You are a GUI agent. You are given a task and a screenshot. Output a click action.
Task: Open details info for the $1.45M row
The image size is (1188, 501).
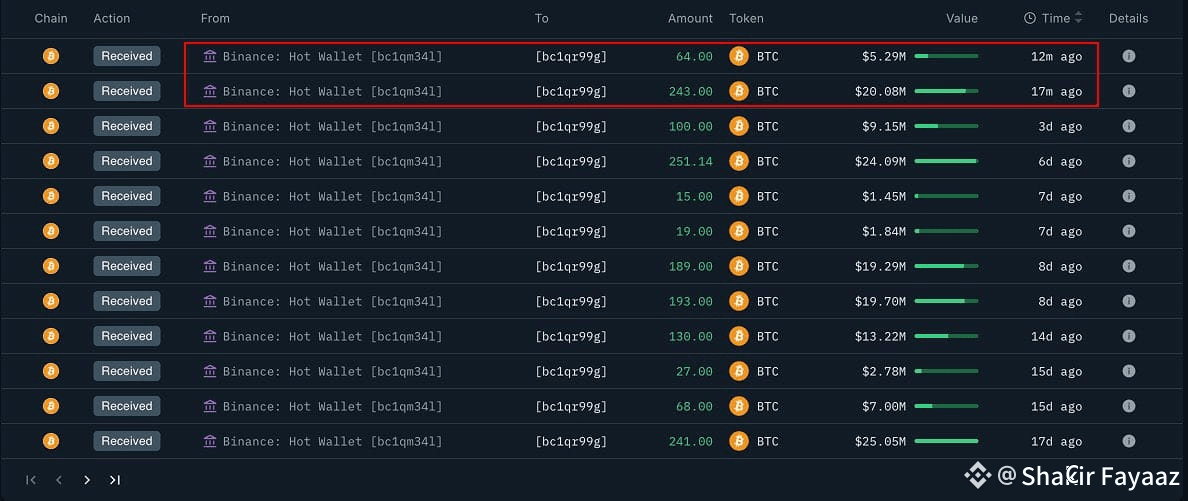(x=1128, y=196)
